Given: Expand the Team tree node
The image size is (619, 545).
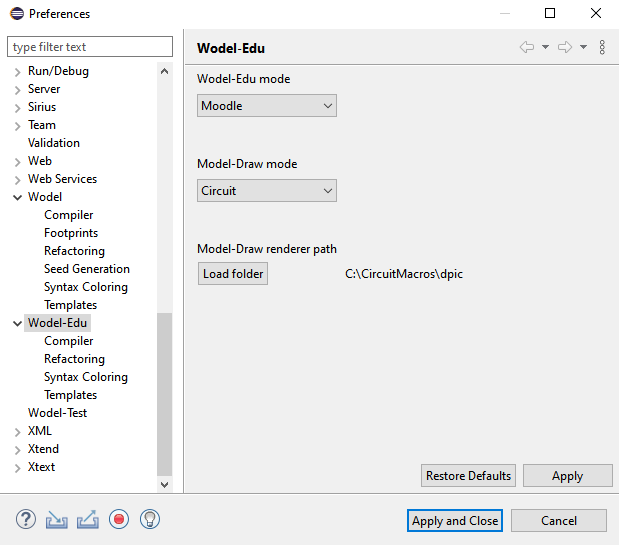Looking at the screenshot, I should tap(17, 126).
